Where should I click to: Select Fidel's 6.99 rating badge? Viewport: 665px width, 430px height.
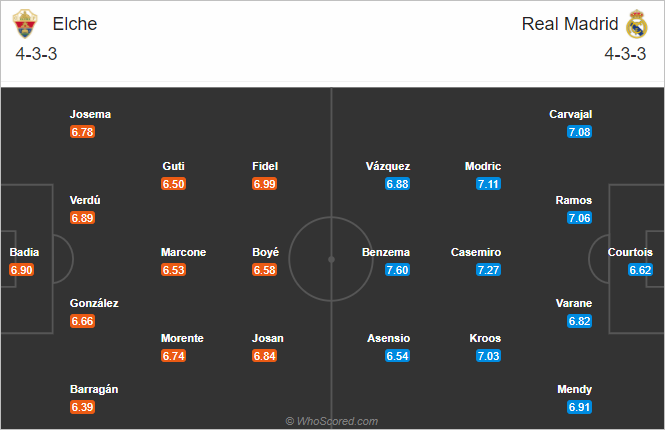265,184
